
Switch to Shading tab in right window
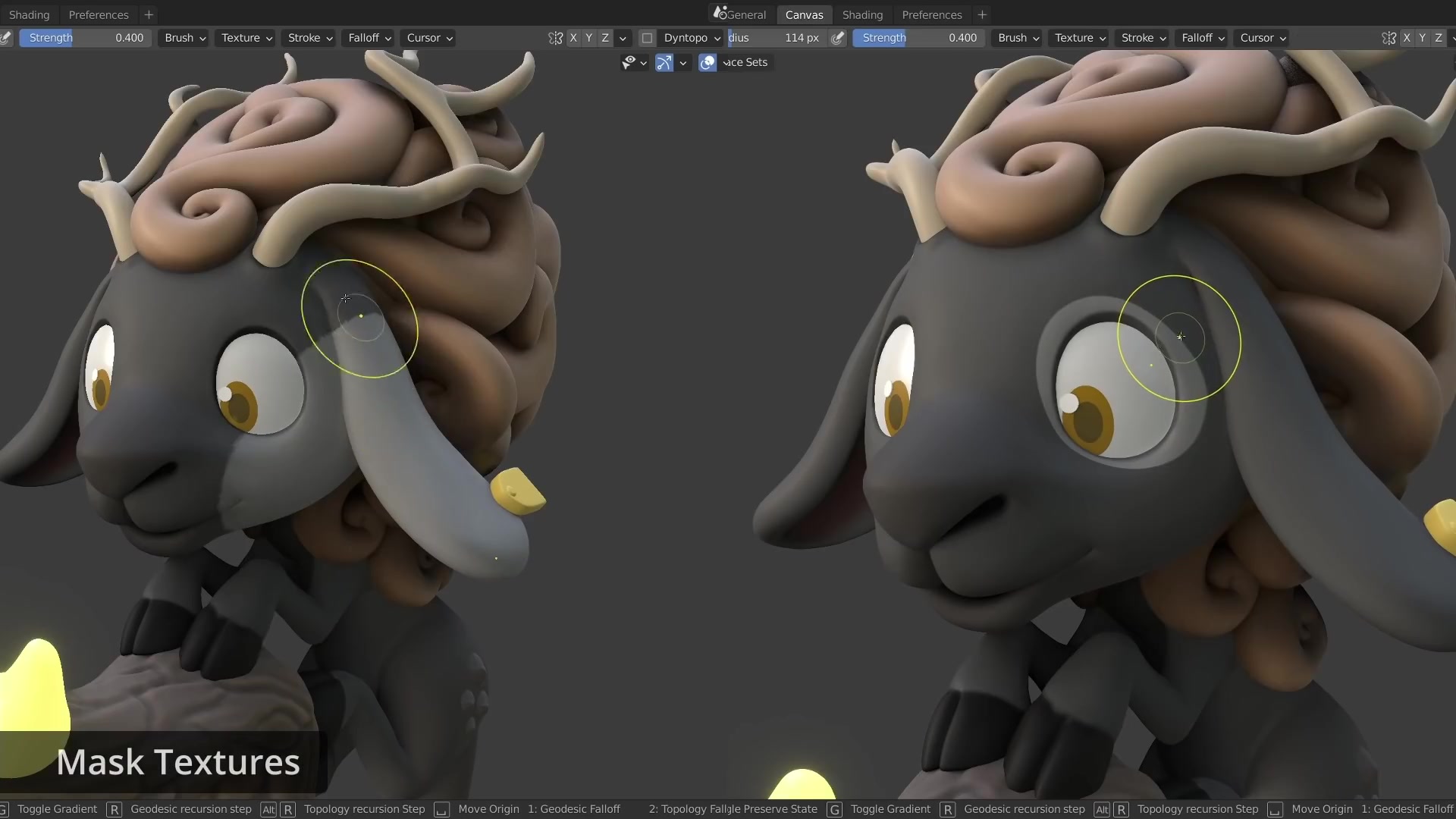click(x=862, y=14)
